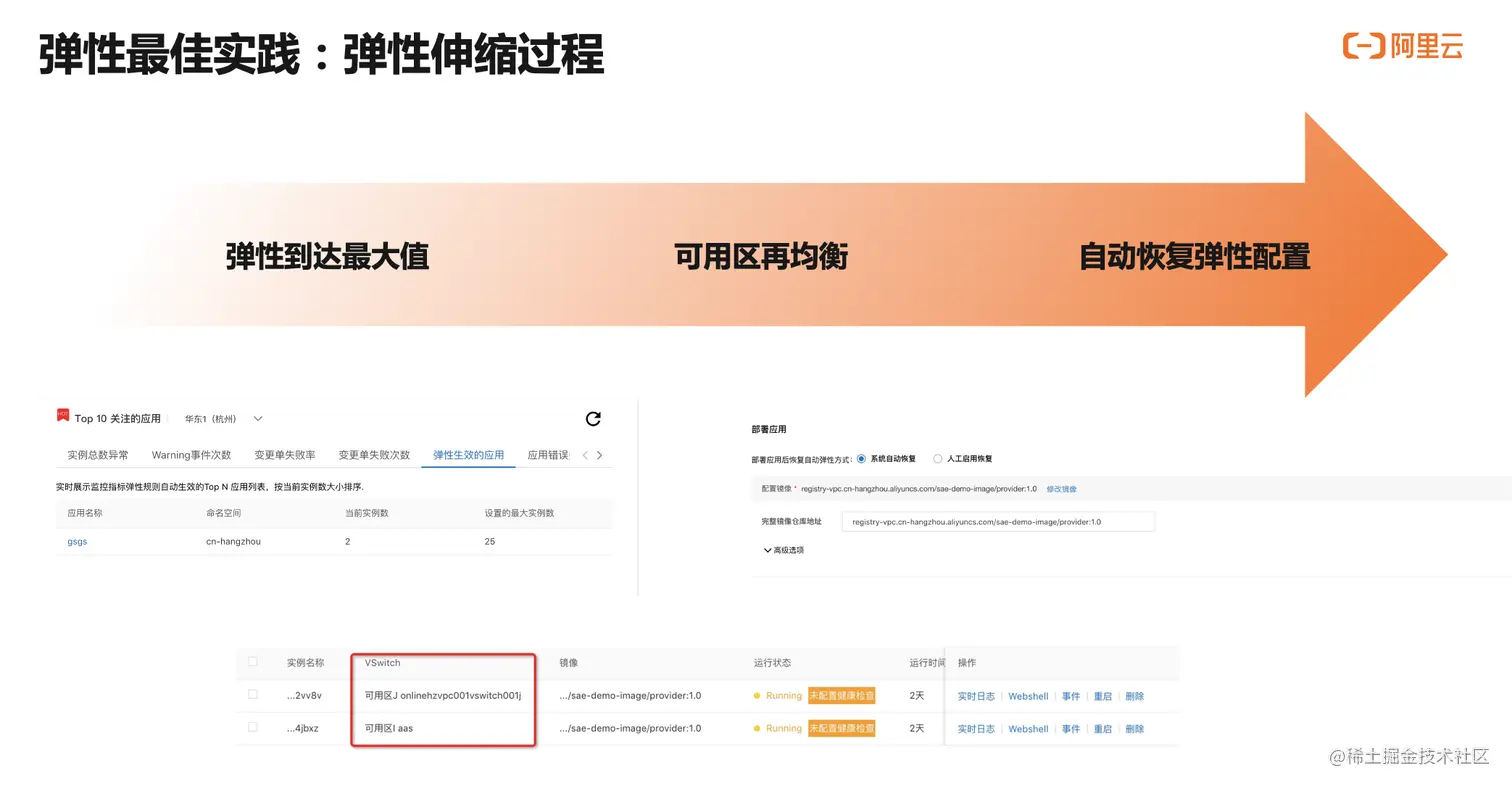
Task: Click the VSwitch column header
Action: (x=383, y=663)
